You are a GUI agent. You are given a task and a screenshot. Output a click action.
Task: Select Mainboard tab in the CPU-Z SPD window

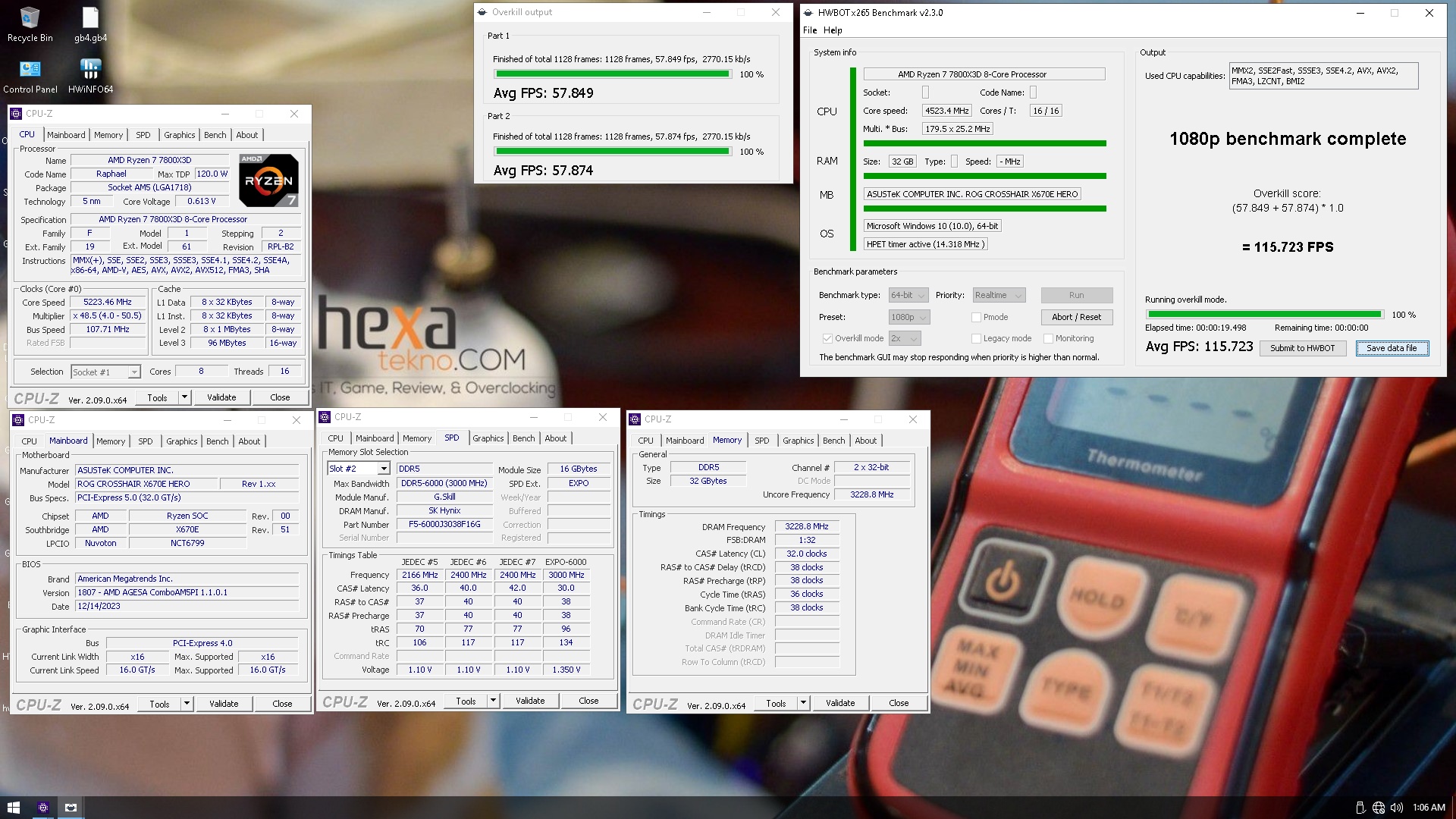[375, 438]
